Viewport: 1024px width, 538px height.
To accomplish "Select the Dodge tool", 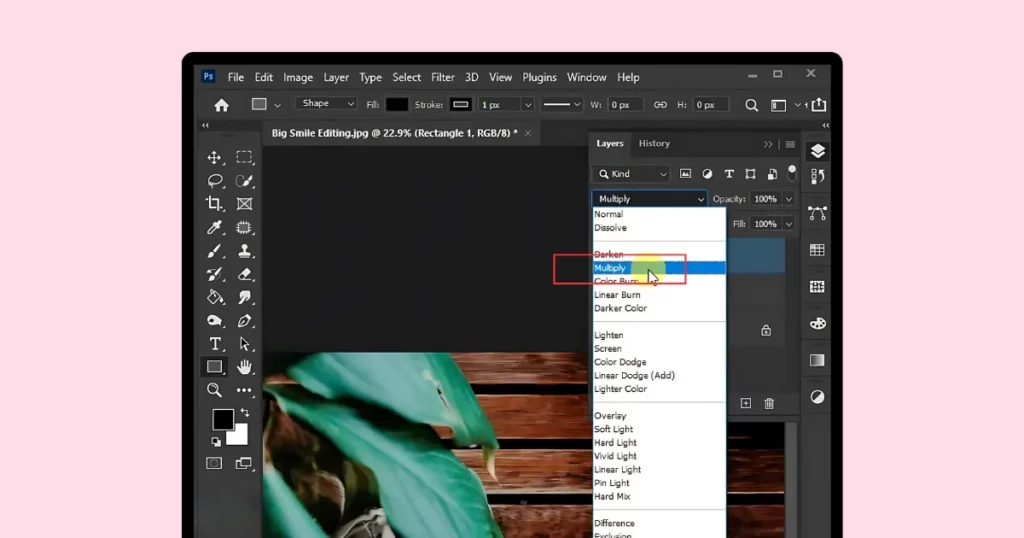I will [x=215, y=321].
